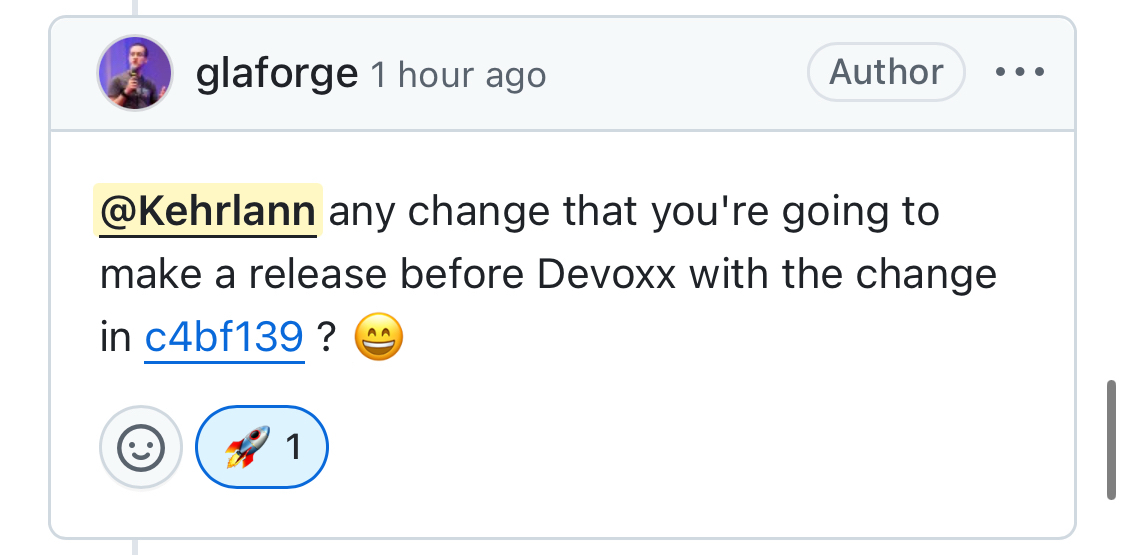The image size is (1125, 555).
Task: Open commit link c4bf139
Action: pyautogui.click(x=224, y=339)
